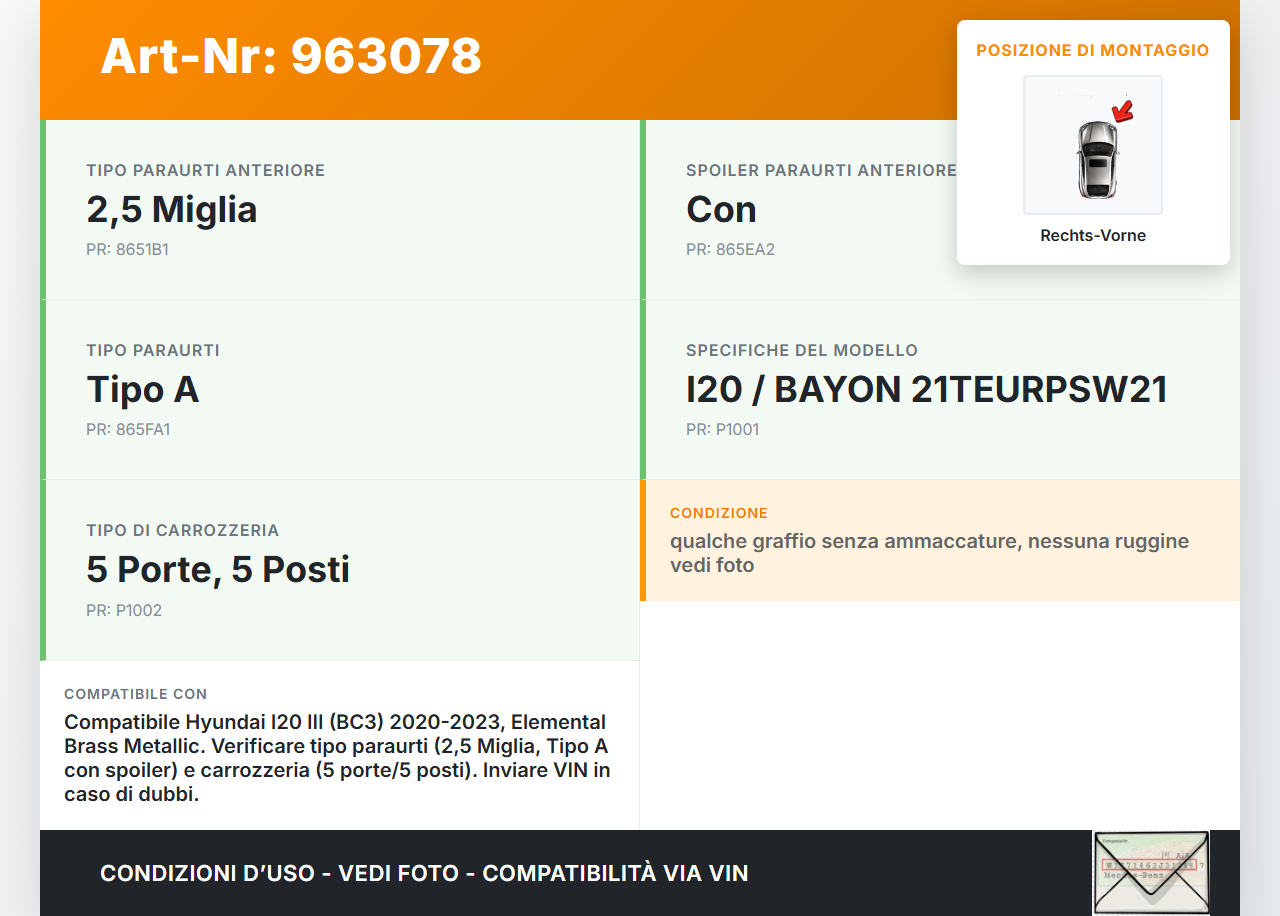Select the TIPO DI CARROZZERIA label
This screenshot has width=1280, height=916.
[183, 531]
